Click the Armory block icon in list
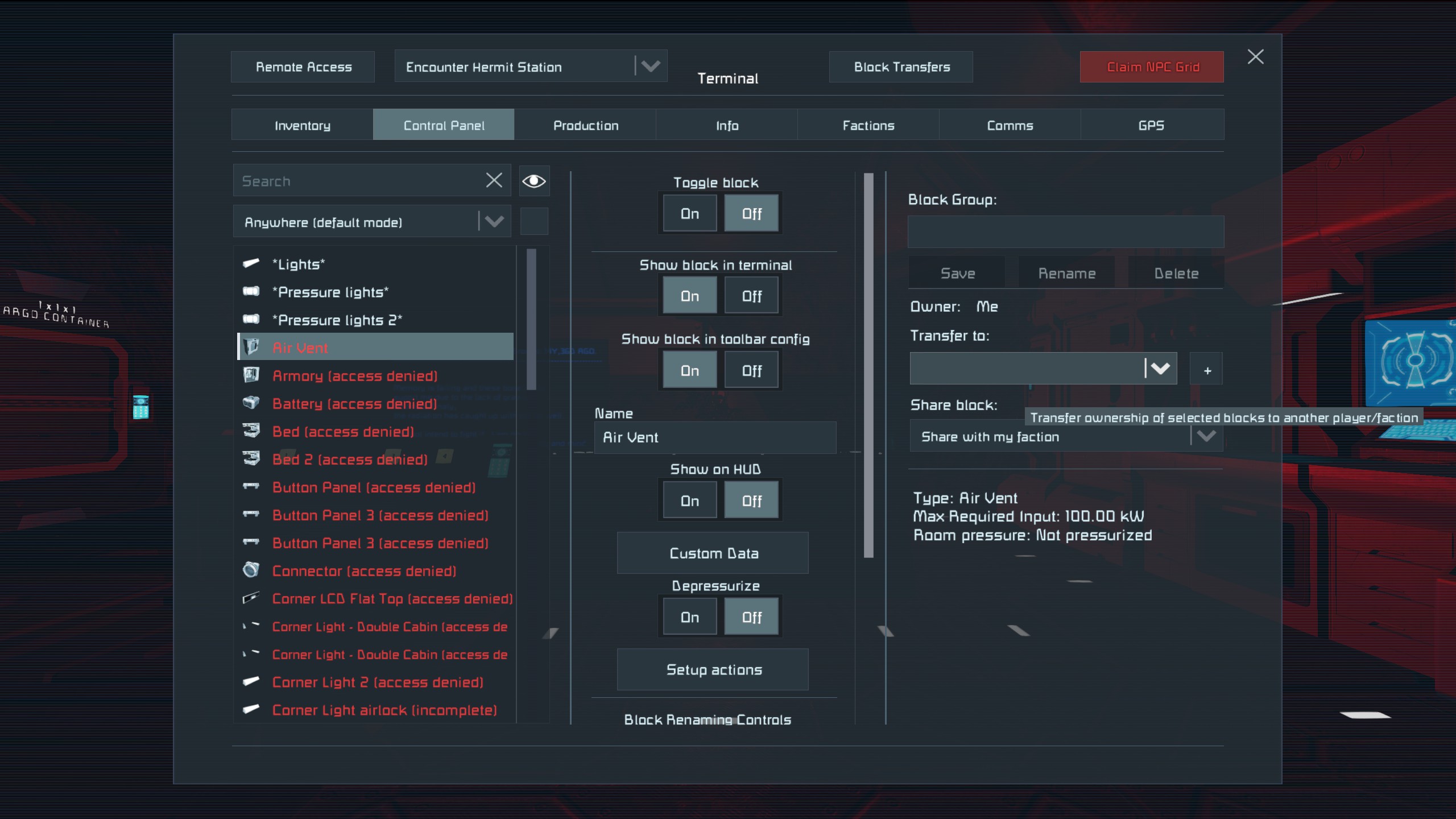This screenshot has height=819, width=1456. (251, 375)
